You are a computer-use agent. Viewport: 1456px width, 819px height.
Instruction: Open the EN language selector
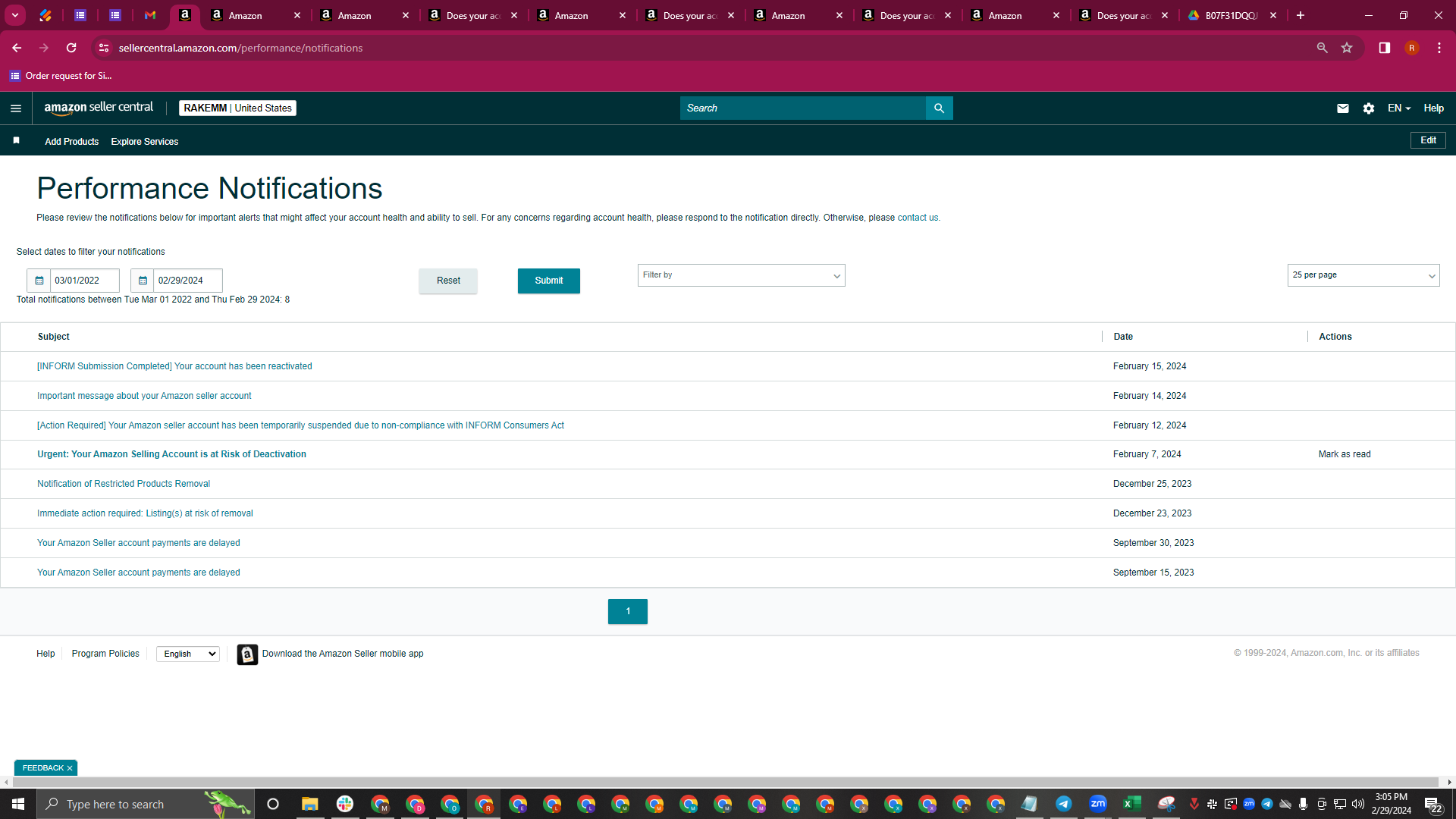click(x=1398, y=108)
